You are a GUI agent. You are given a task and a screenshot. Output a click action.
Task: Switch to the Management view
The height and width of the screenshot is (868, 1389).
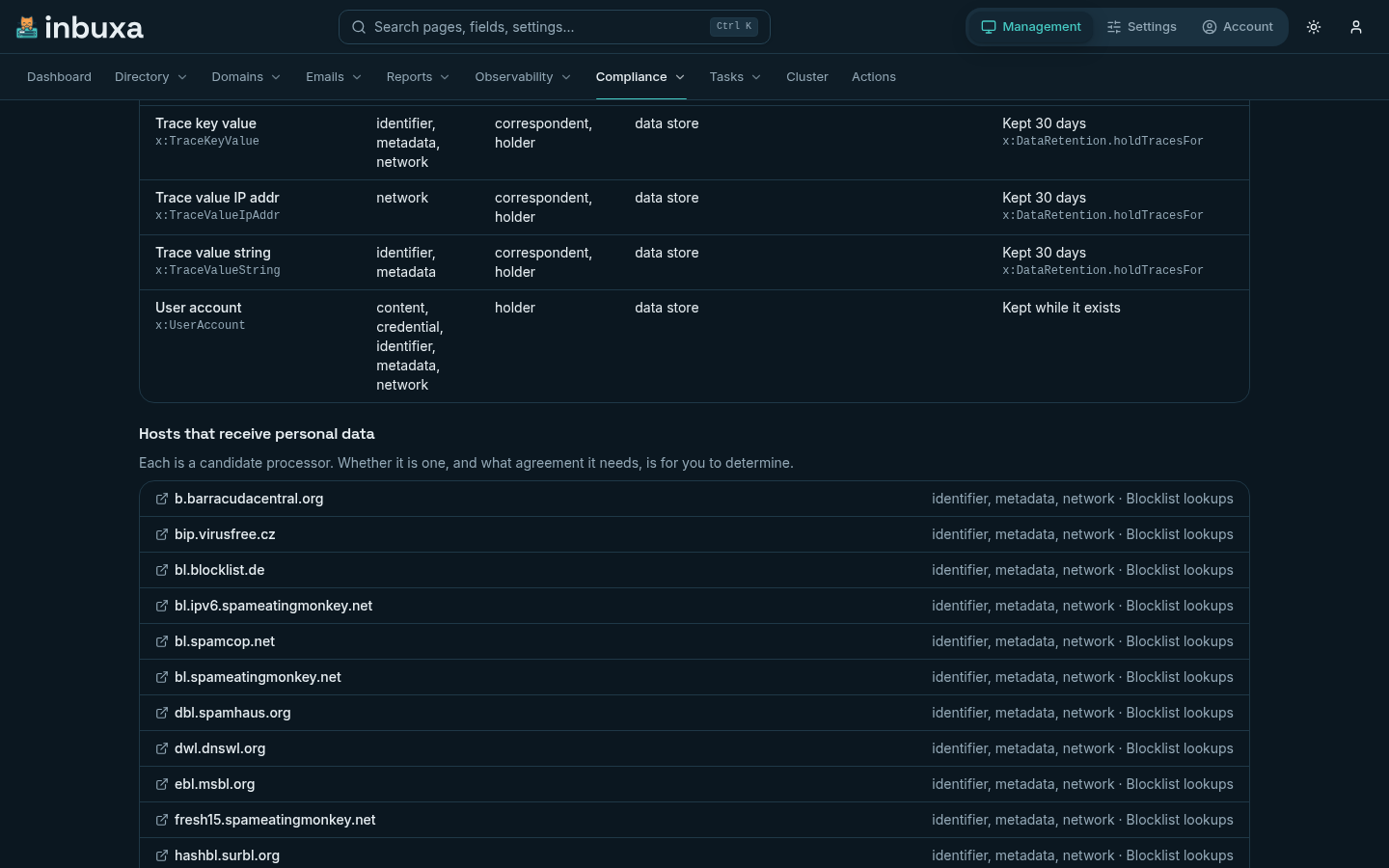(1031, 27)
